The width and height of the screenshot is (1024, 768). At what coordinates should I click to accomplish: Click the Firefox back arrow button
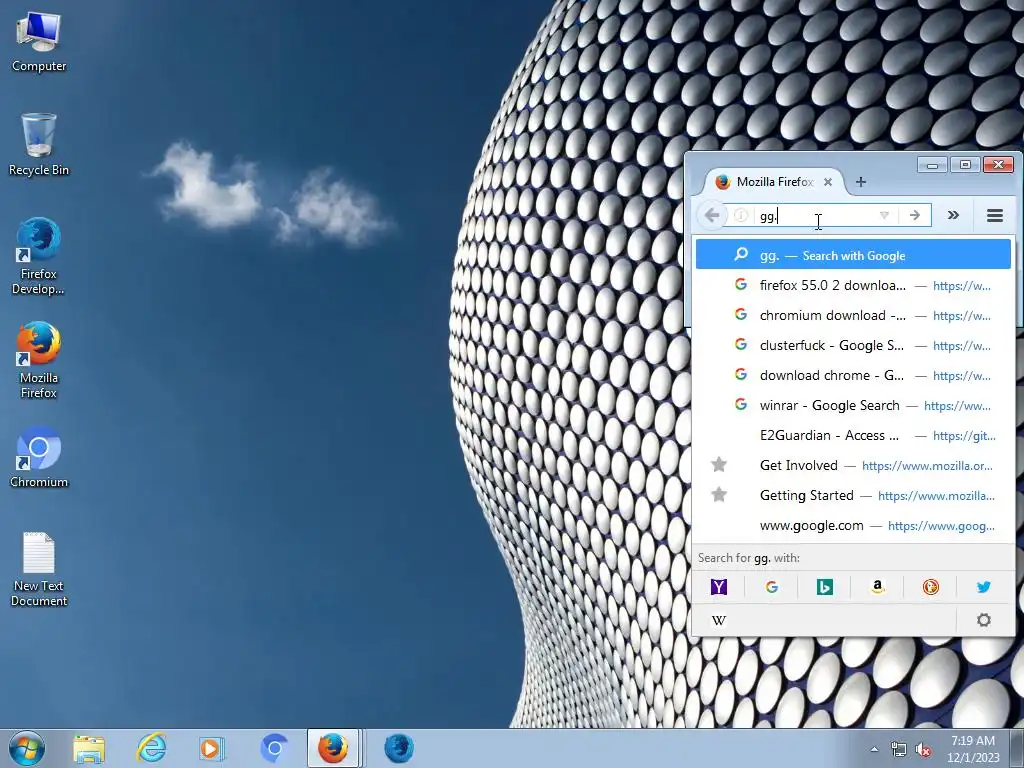(x=712, y=215)
